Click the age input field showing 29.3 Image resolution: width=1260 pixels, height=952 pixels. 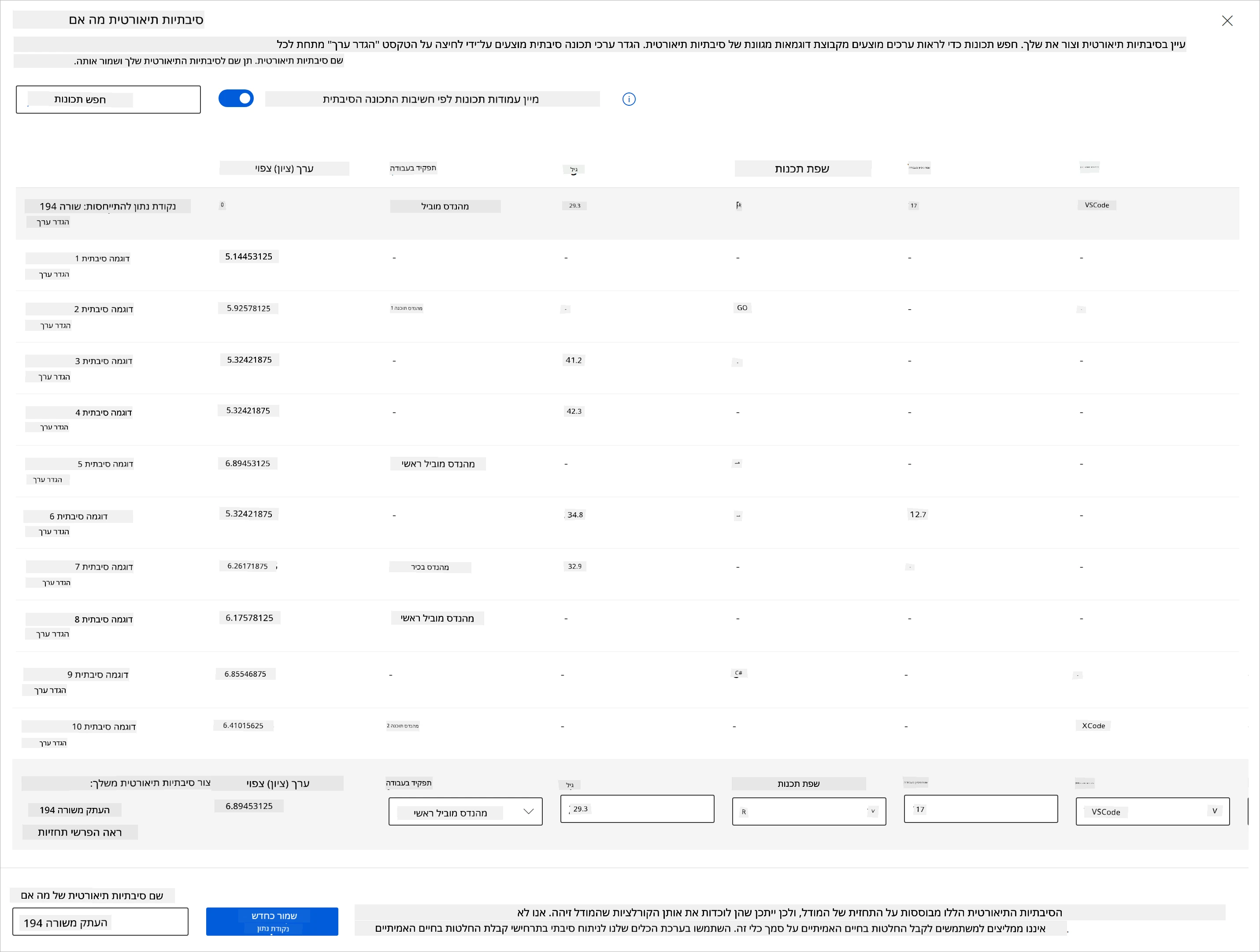pyautogui.click(x=637, y=809)
